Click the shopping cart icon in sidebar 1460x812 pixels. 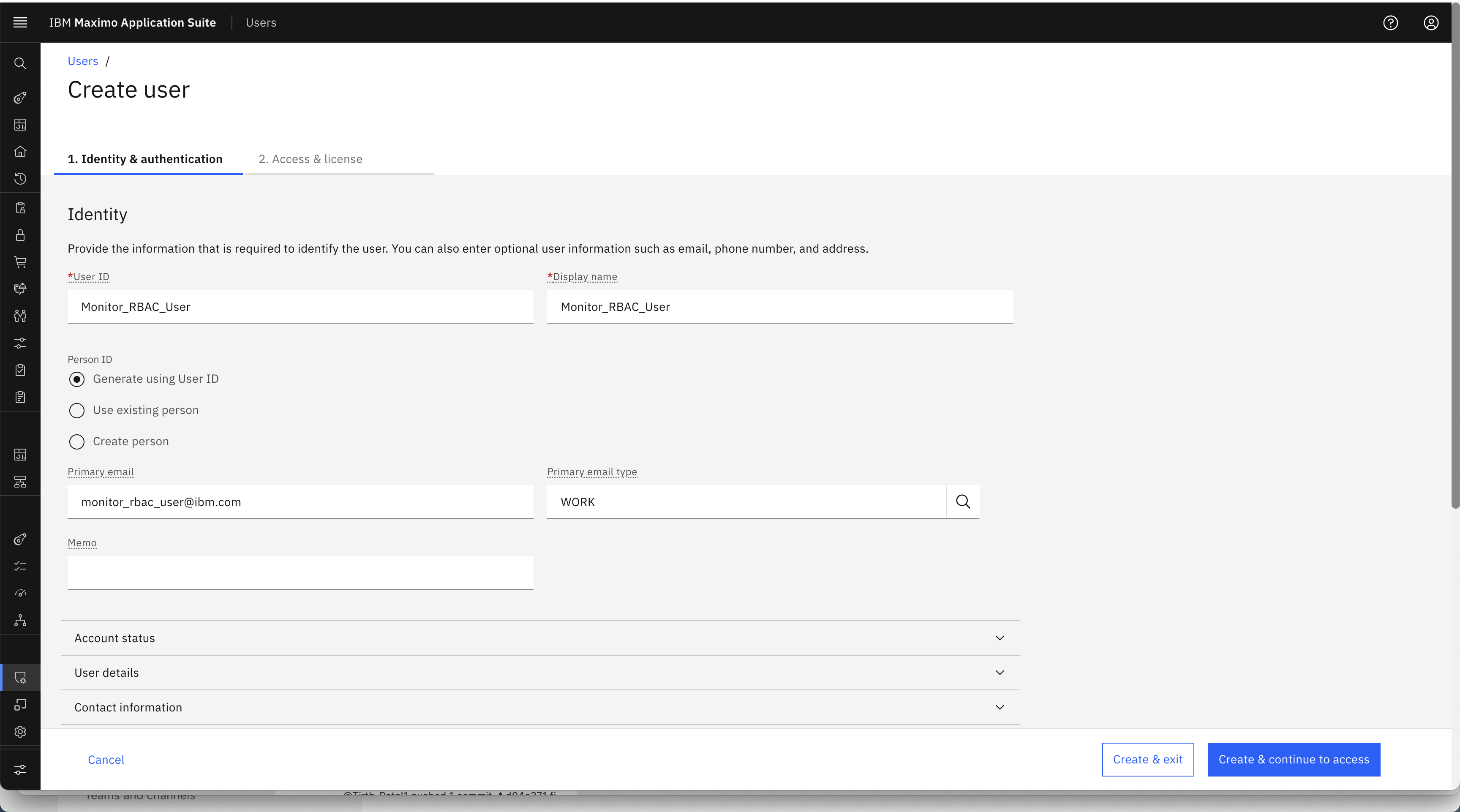tap(20, 262)
